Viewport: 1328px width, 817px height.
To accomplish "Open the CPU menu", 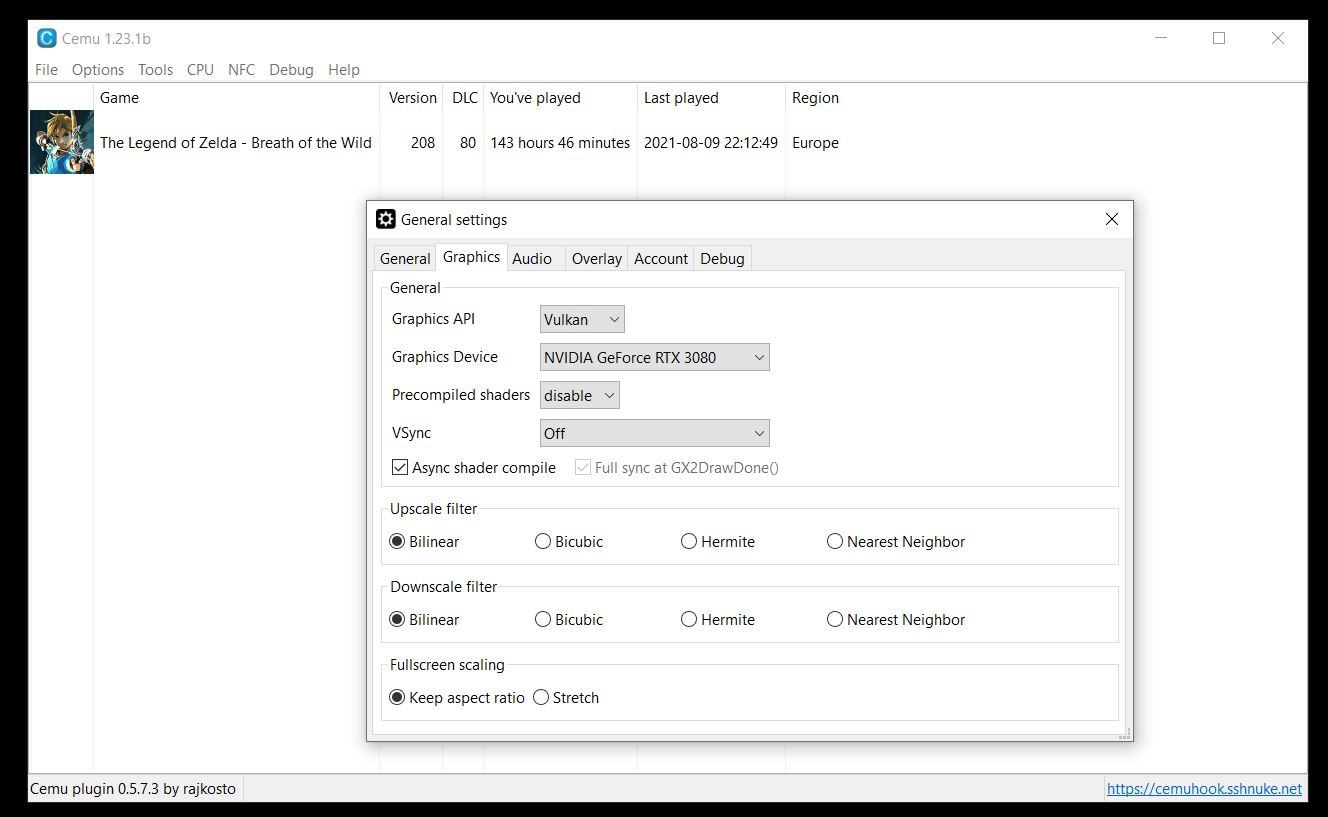I will (x=200, y=70).
